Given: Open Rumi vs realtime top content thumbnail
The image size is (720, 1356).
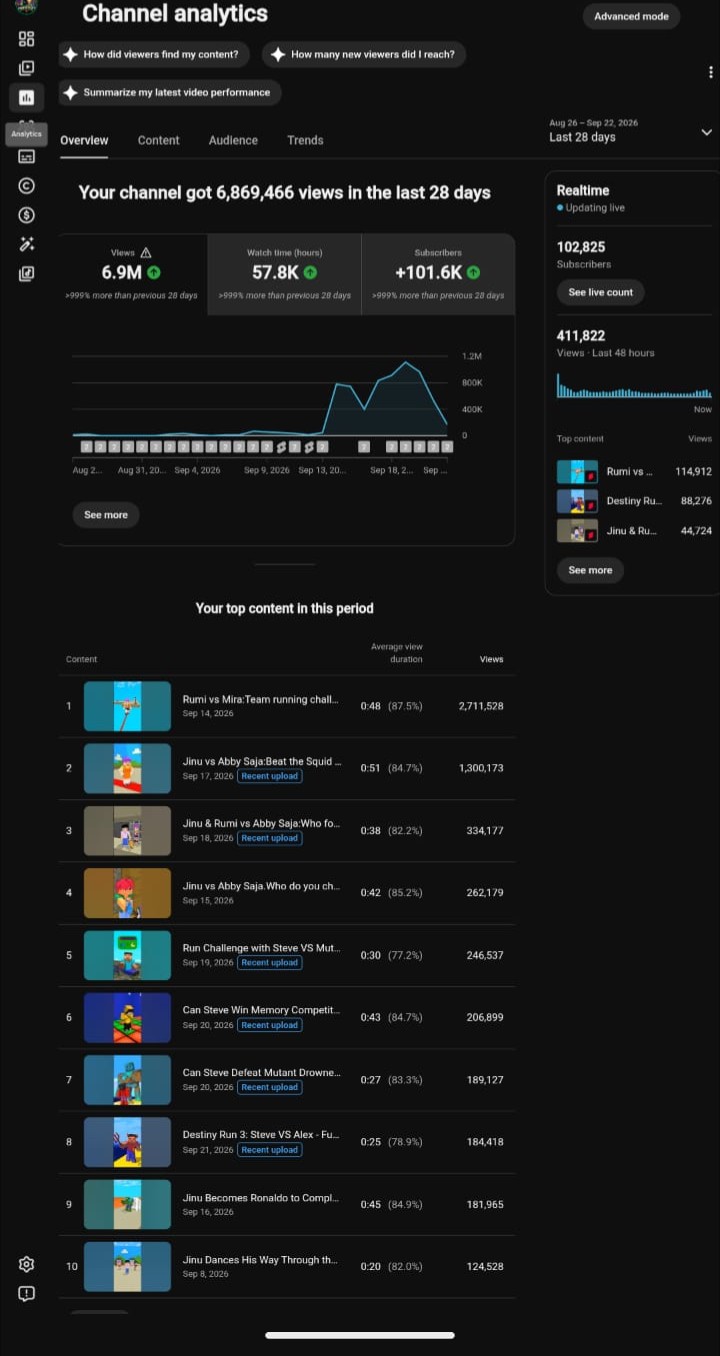Looking at the screenshot, I should tap(577, 472).
